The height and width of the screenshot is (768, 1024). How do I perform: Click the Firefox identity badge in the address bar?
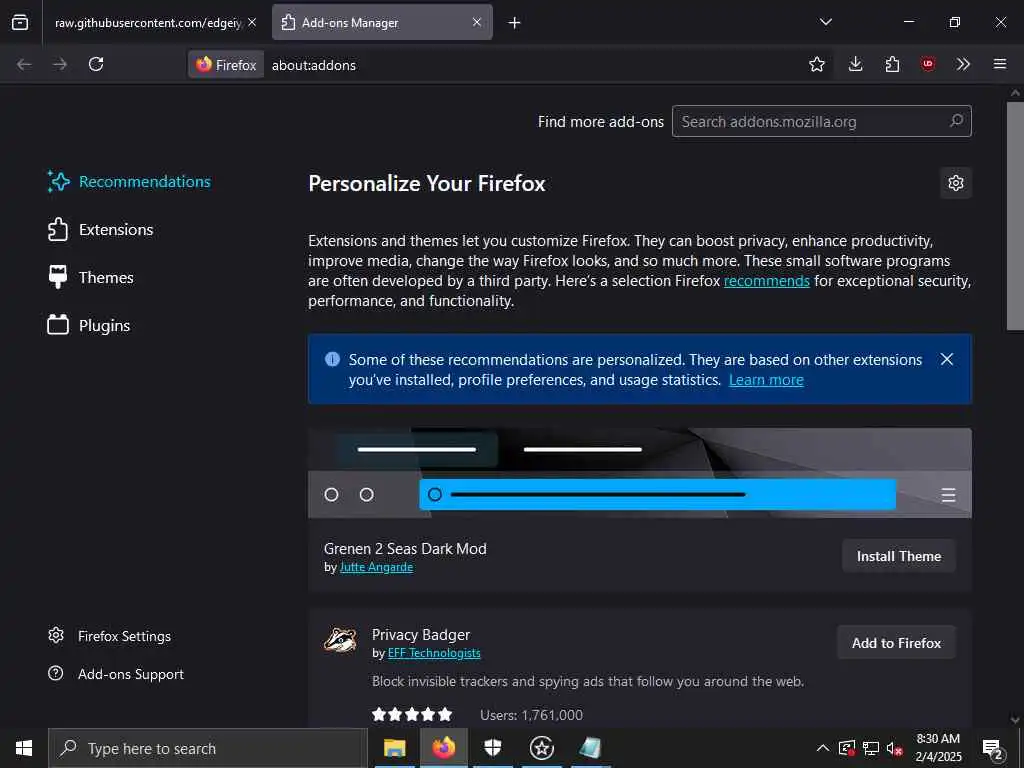(226, 65)
